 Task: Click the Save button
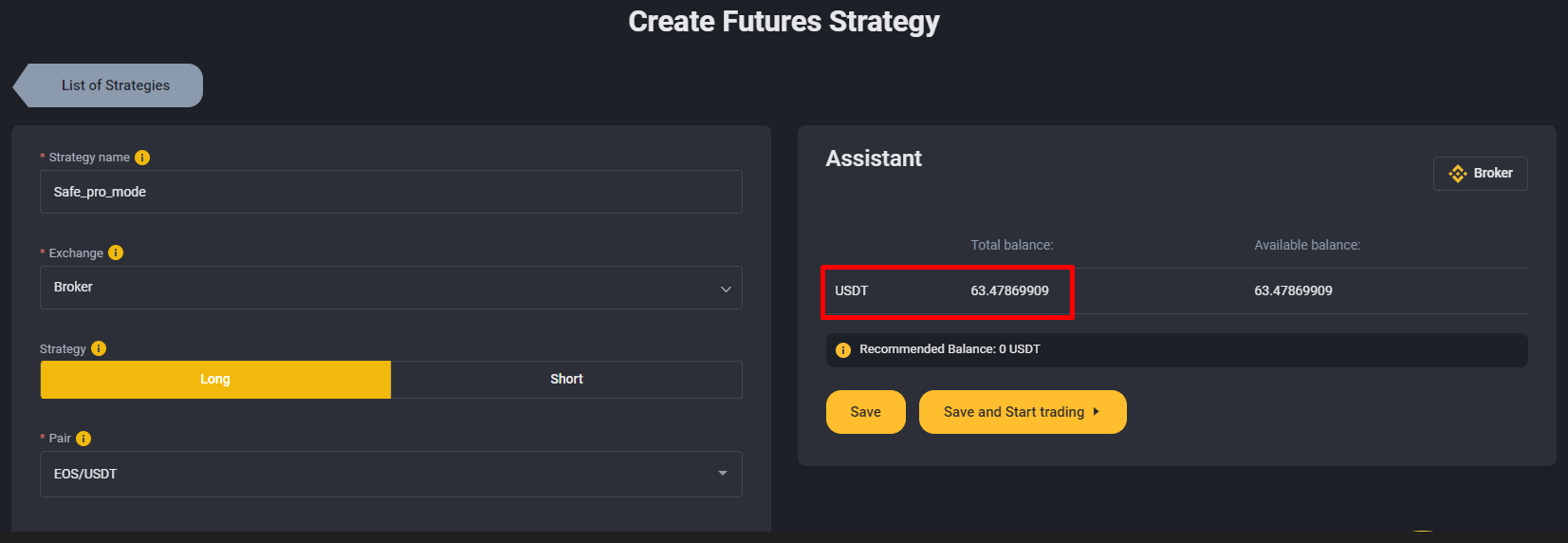click(866, 412)
